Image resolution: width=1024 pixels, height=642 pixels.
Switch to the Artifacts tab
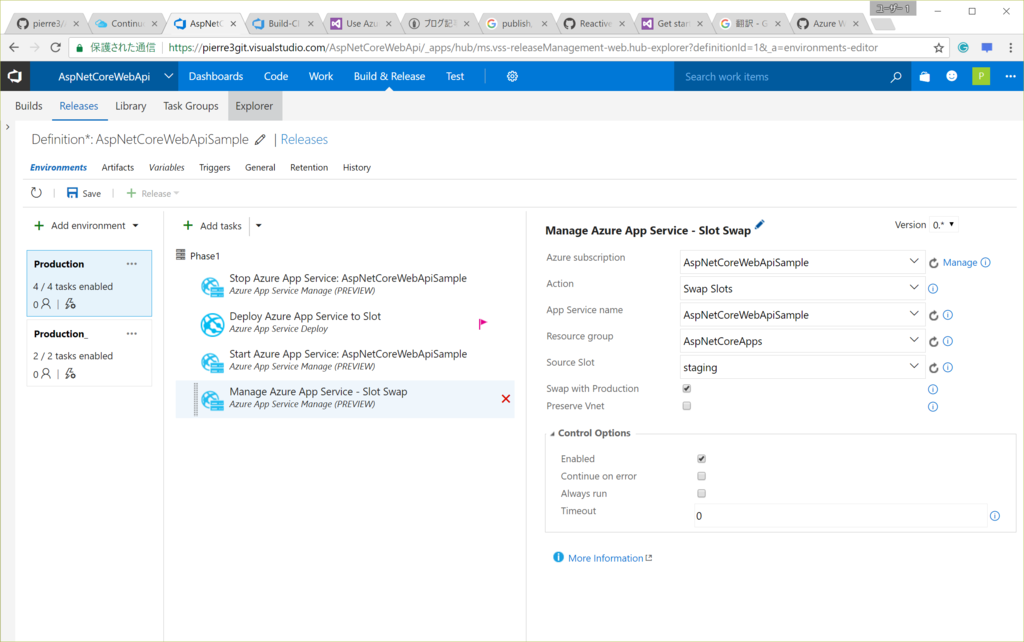118,168
